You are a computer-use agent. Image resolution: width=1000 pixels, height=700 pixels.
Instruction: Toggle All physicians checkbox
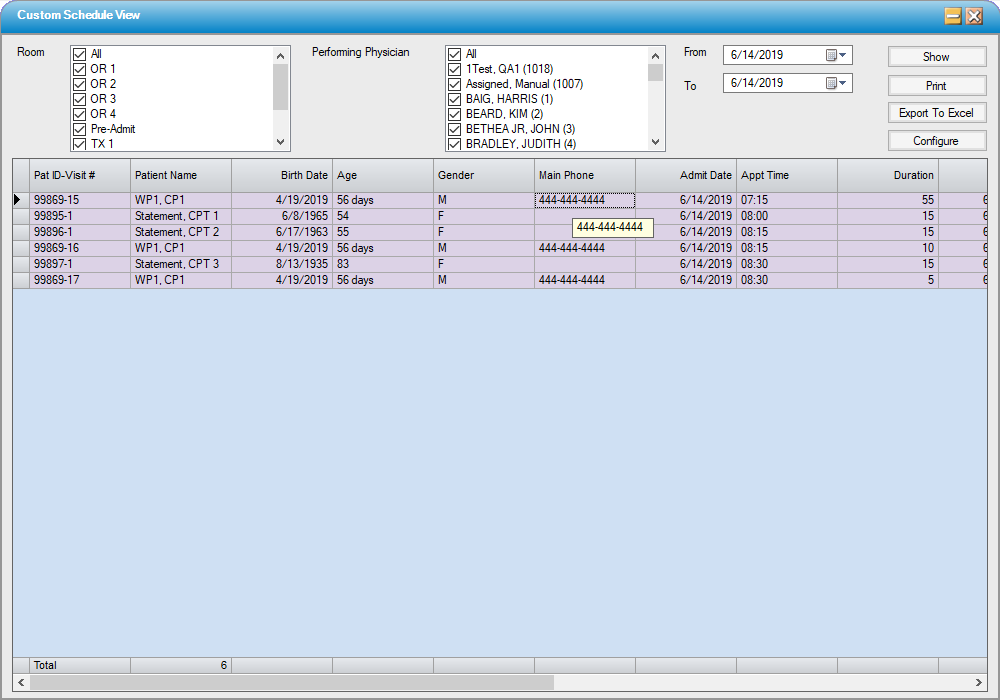[x=455, y=54]
